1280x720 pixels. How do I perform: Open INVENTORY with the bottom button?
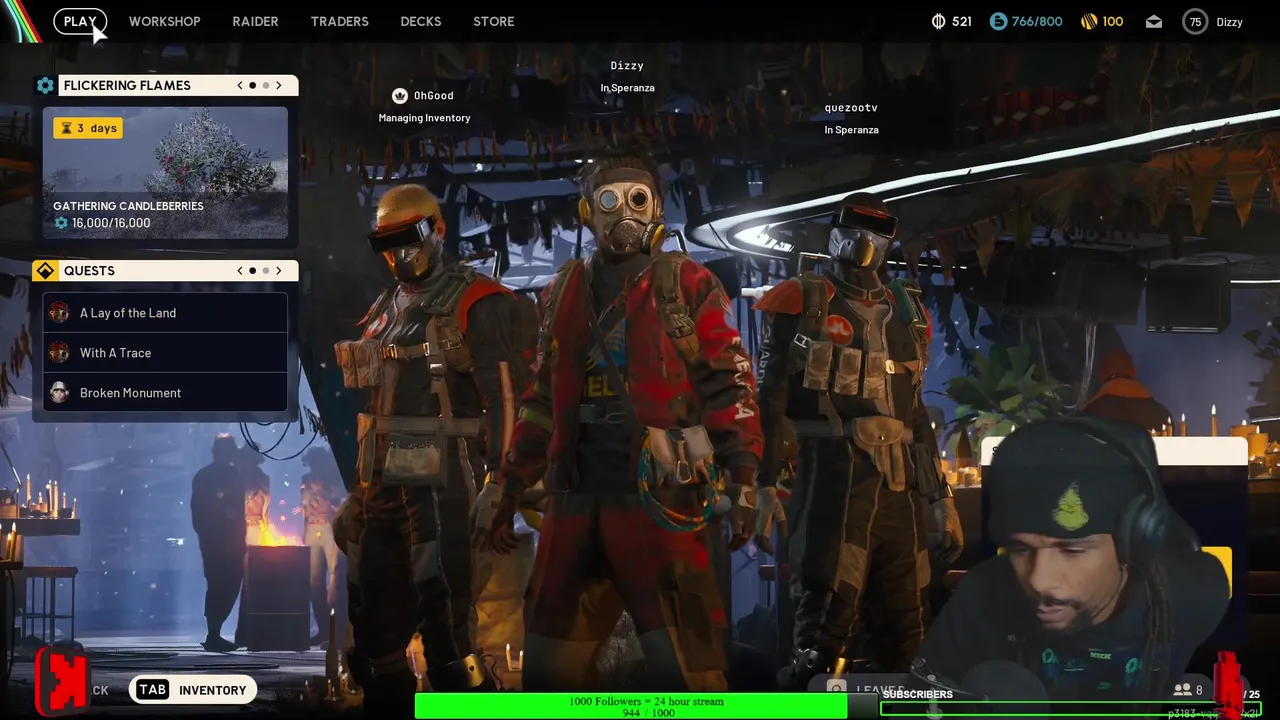(x=194, y=690)
